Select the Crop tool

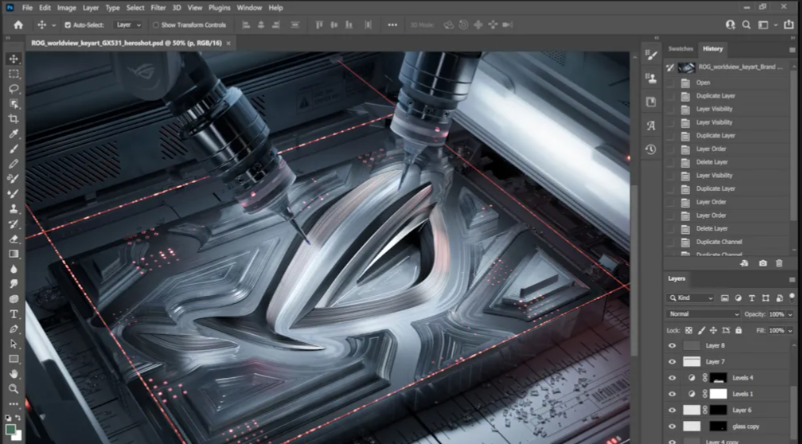(x=13, y=119)
